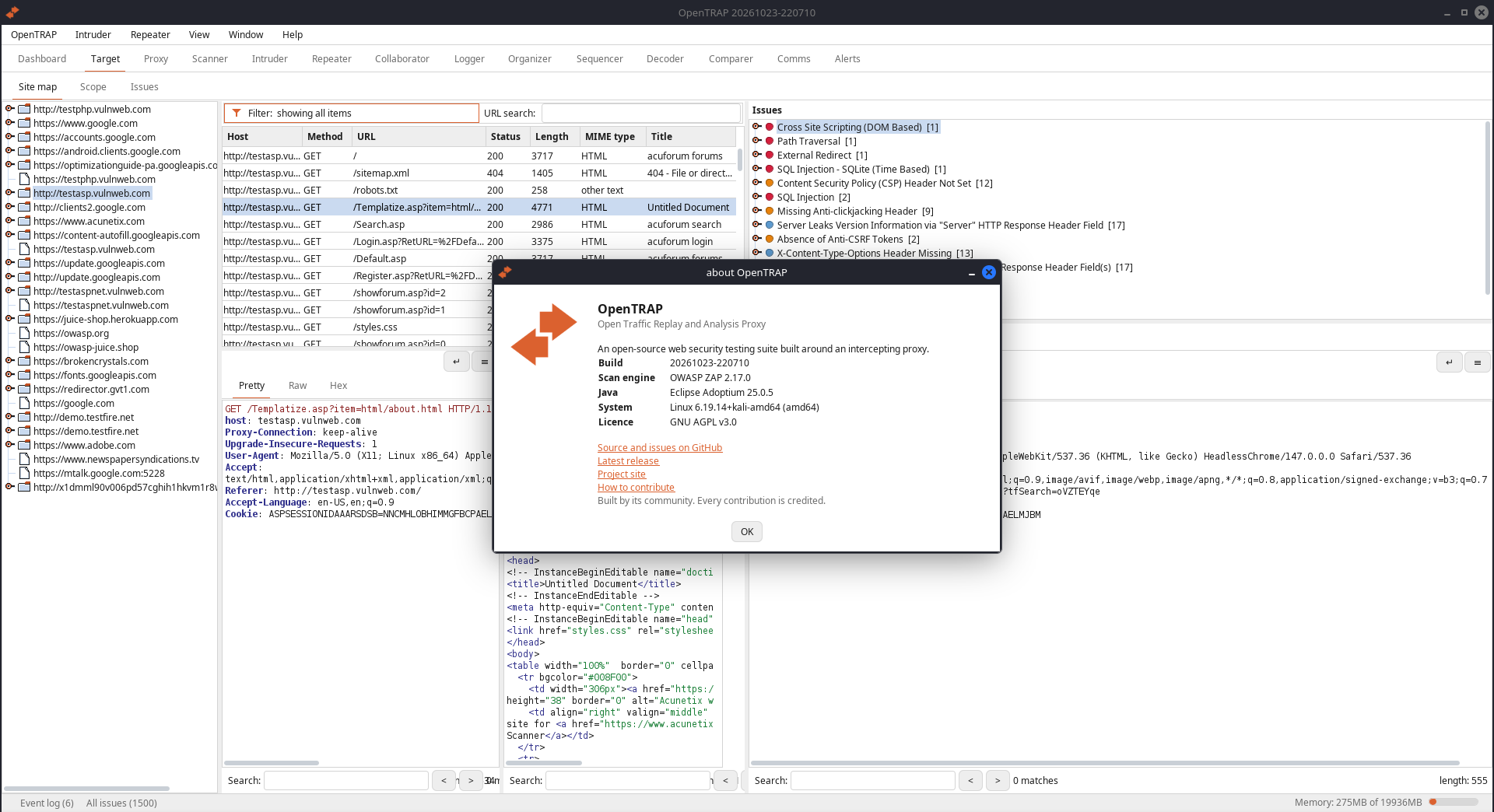
Task: Click the site icon for https://www.google.com
Action: pos(24,123)
